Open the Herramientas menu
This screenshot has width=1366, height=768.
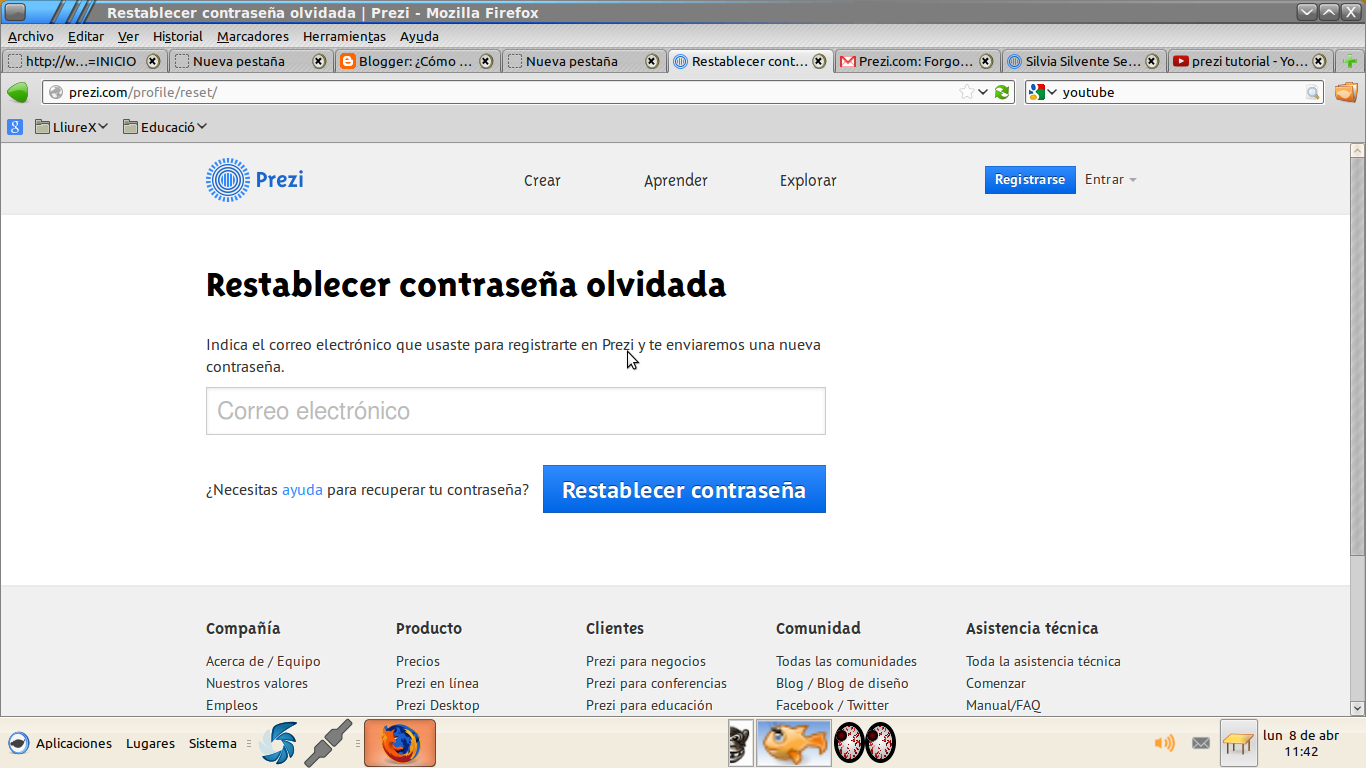(x=344, y=36)
